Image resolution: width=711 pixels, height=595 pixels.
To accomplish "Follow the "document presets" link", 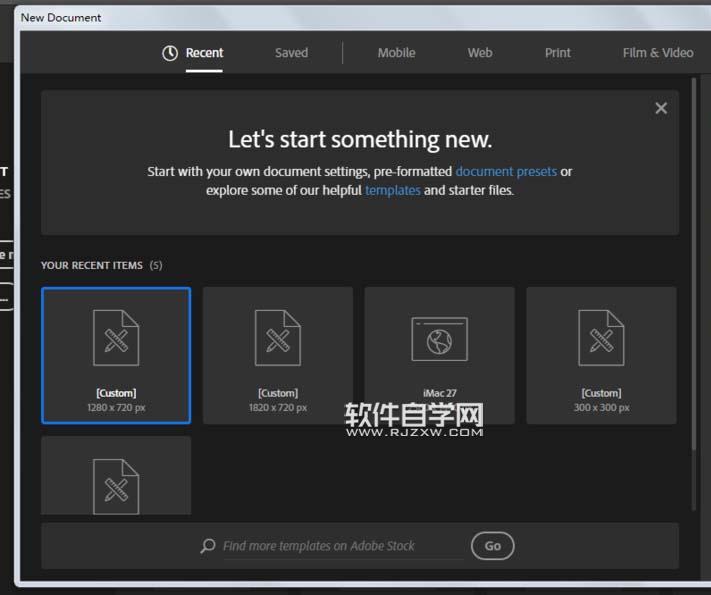I will (x=506, y=171).
